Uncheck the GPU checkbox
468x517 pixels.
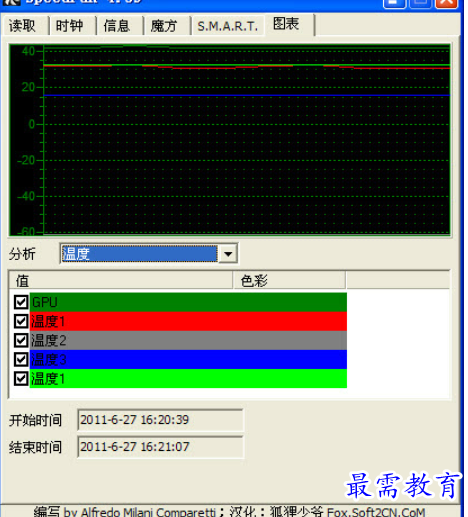[x=21, y=302]
